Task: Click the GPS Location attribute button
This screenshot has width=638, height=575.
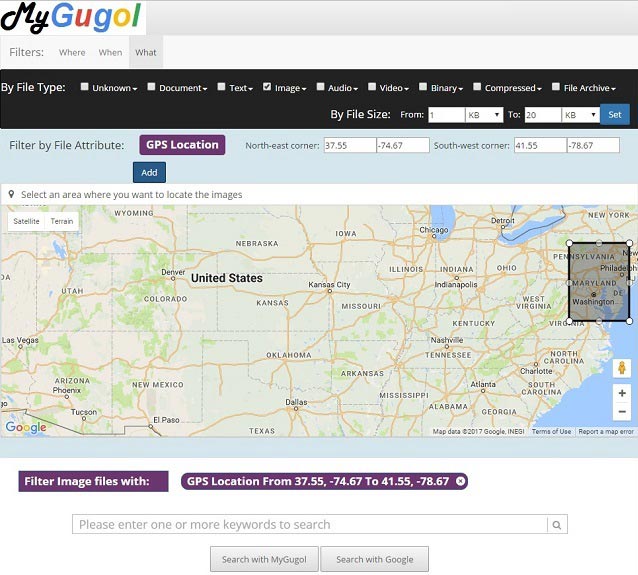Action: click(x=182, y=145)
